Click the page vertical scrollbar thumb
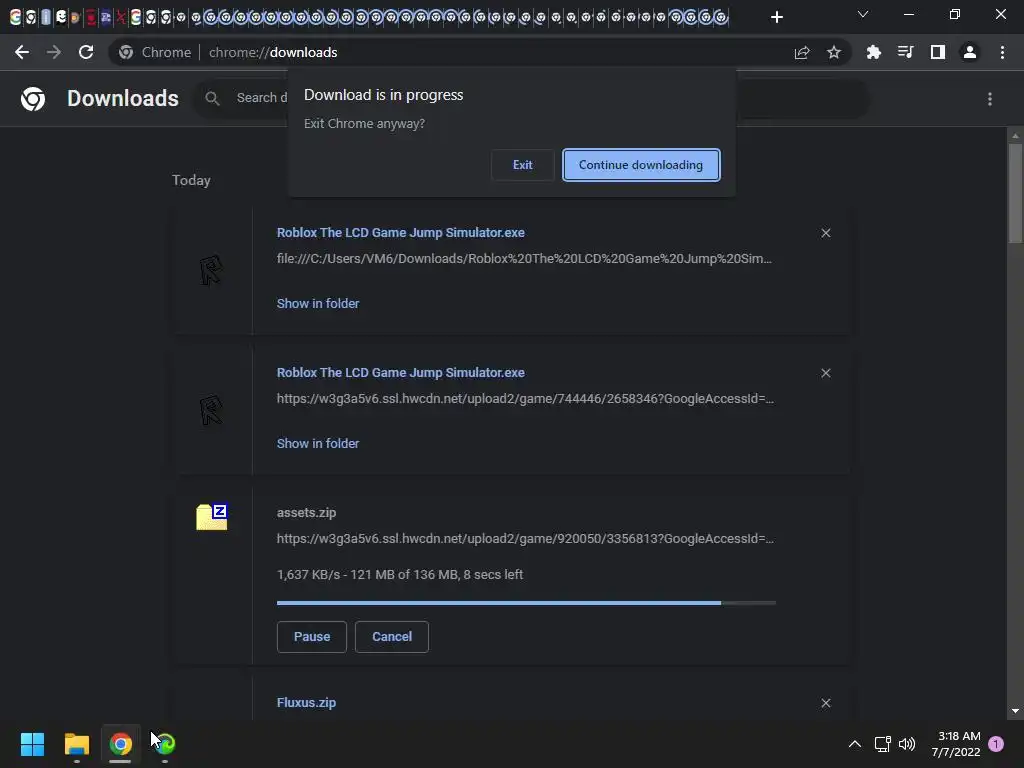This screenshot has width=1024, height=768. click(x=1015, y=193)
